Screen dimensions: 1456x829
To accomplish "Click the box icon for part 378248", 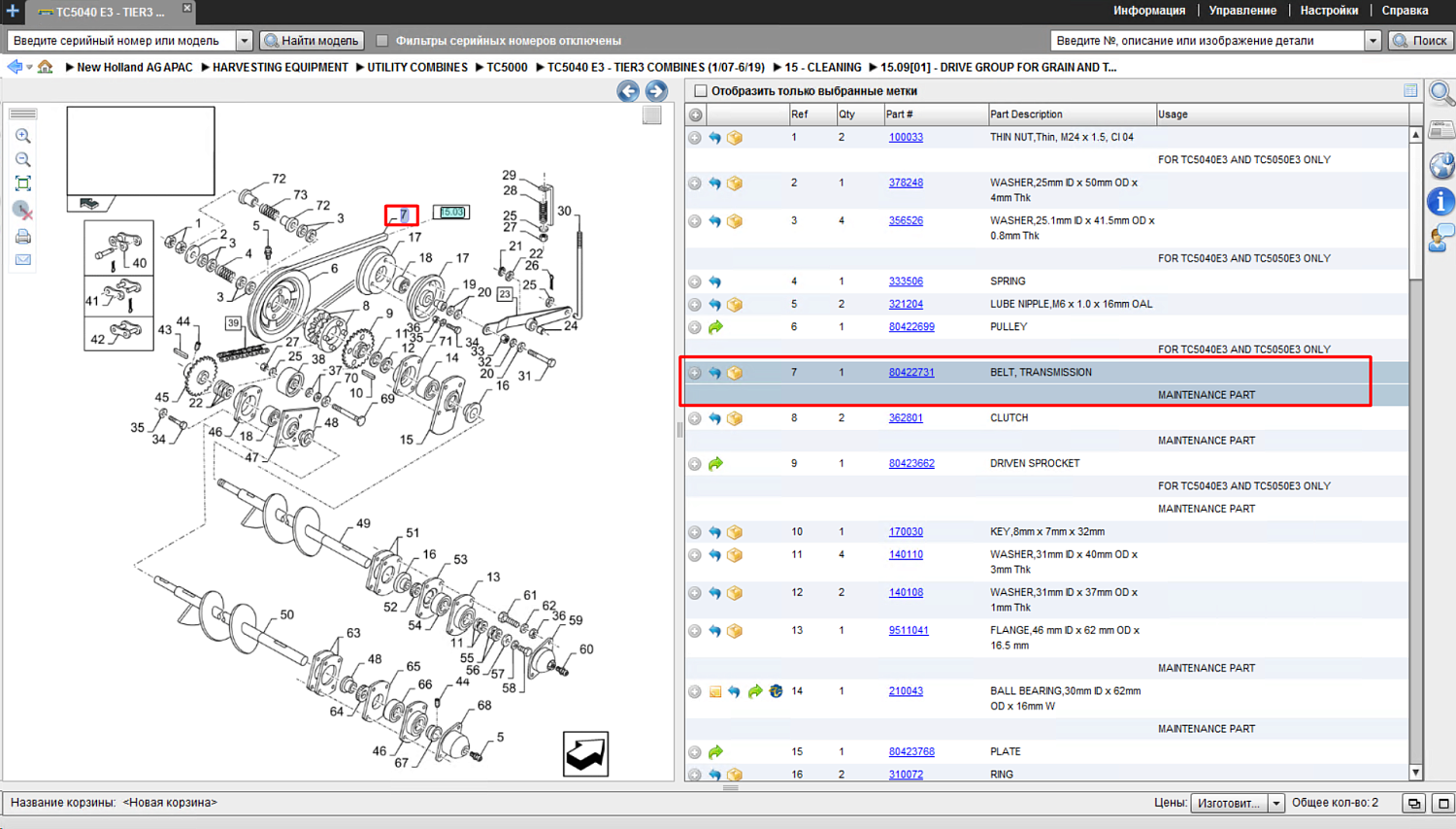I will (x=735, y=182).
